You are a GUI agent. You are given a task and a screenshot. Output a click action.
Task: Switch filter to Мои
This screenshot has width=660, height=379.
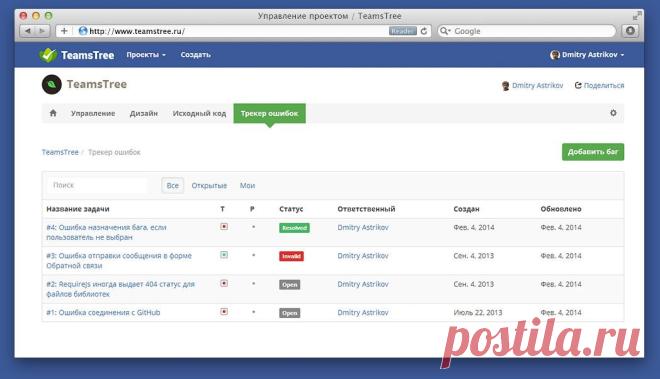[x=248, y=185]
